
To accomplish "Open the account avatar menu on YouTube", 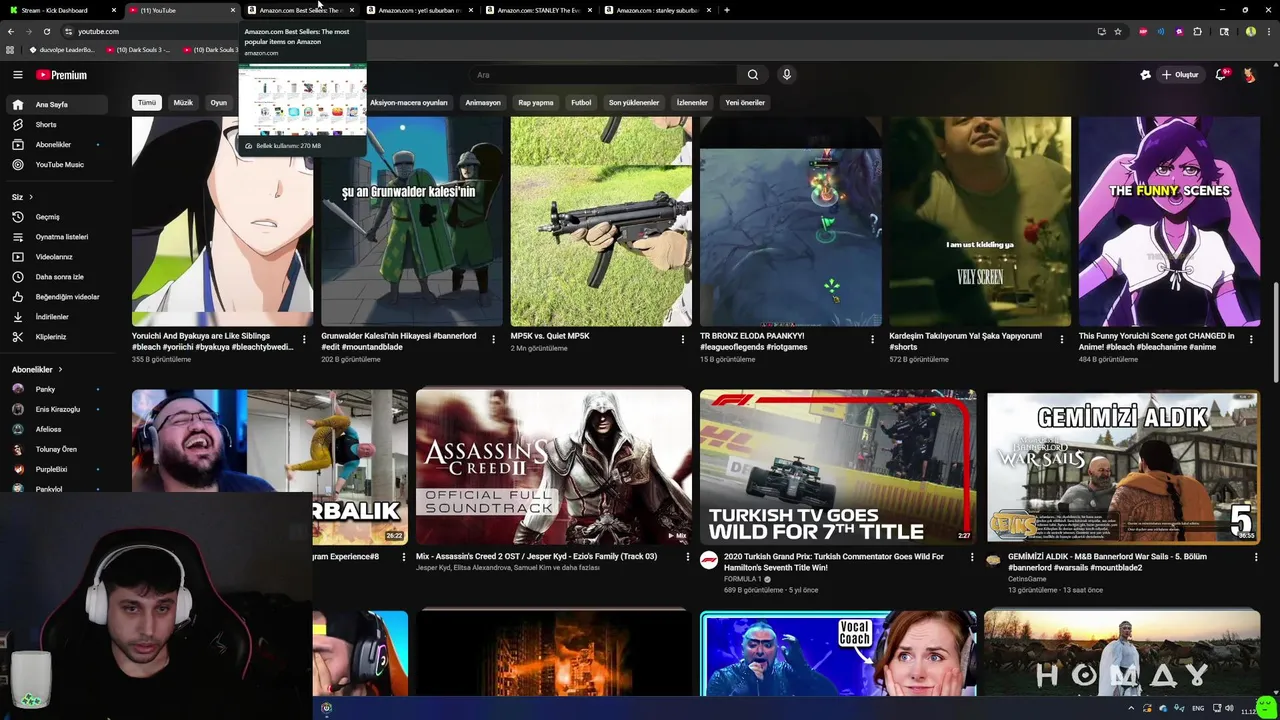I will point(1250,75).
